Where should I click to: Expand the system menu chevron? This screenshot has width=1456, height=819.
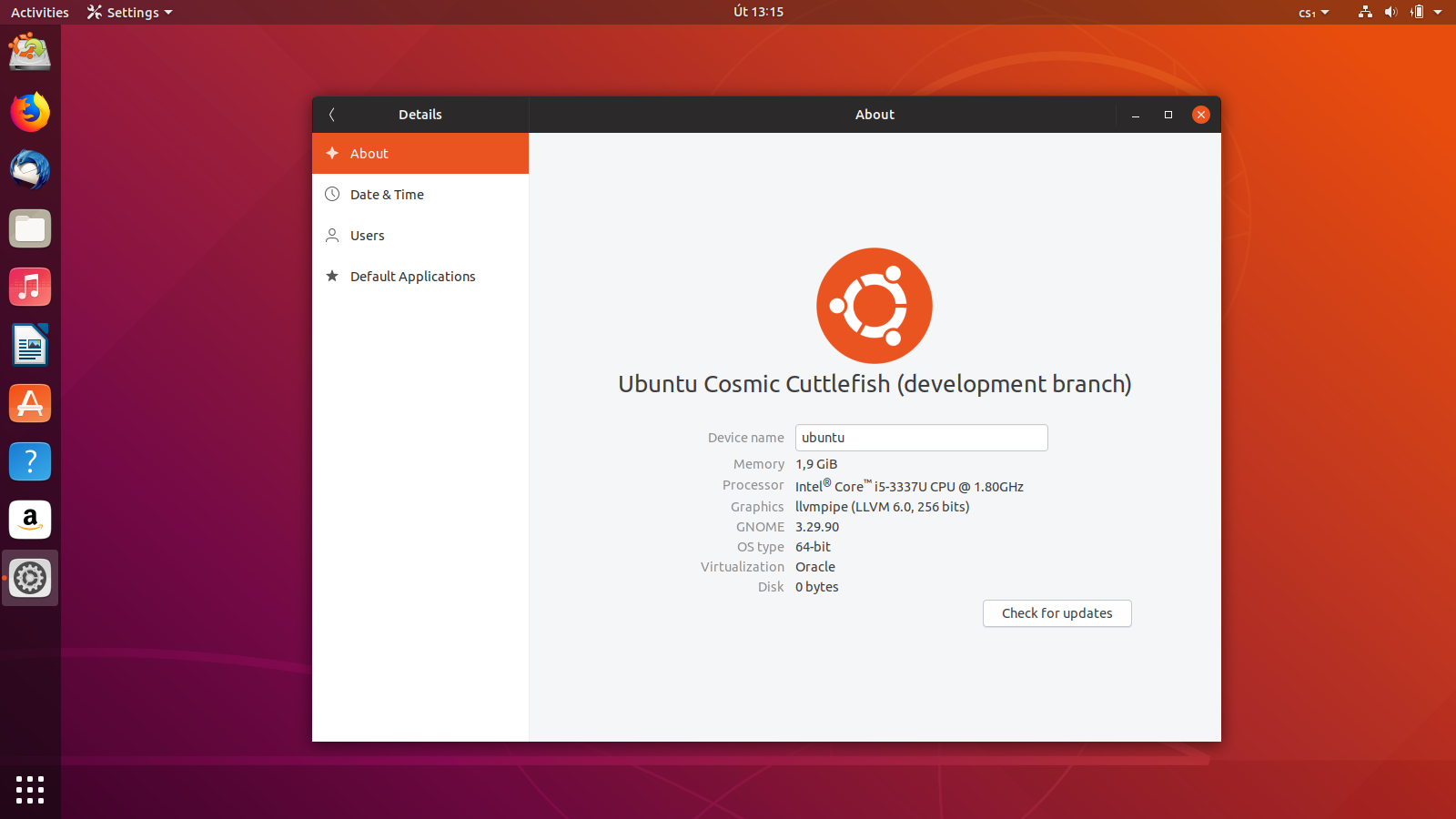[x=1439, y=12]
